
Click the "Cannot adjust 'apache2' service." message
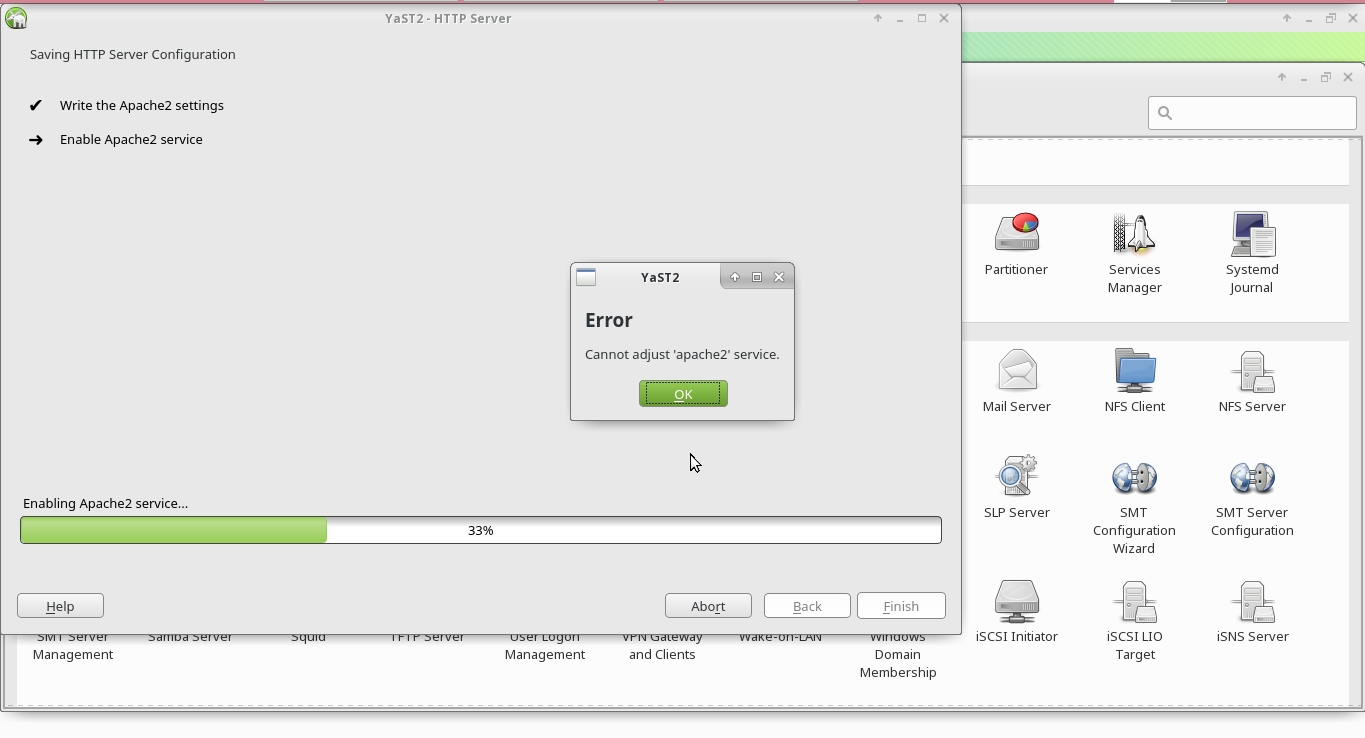682,354
